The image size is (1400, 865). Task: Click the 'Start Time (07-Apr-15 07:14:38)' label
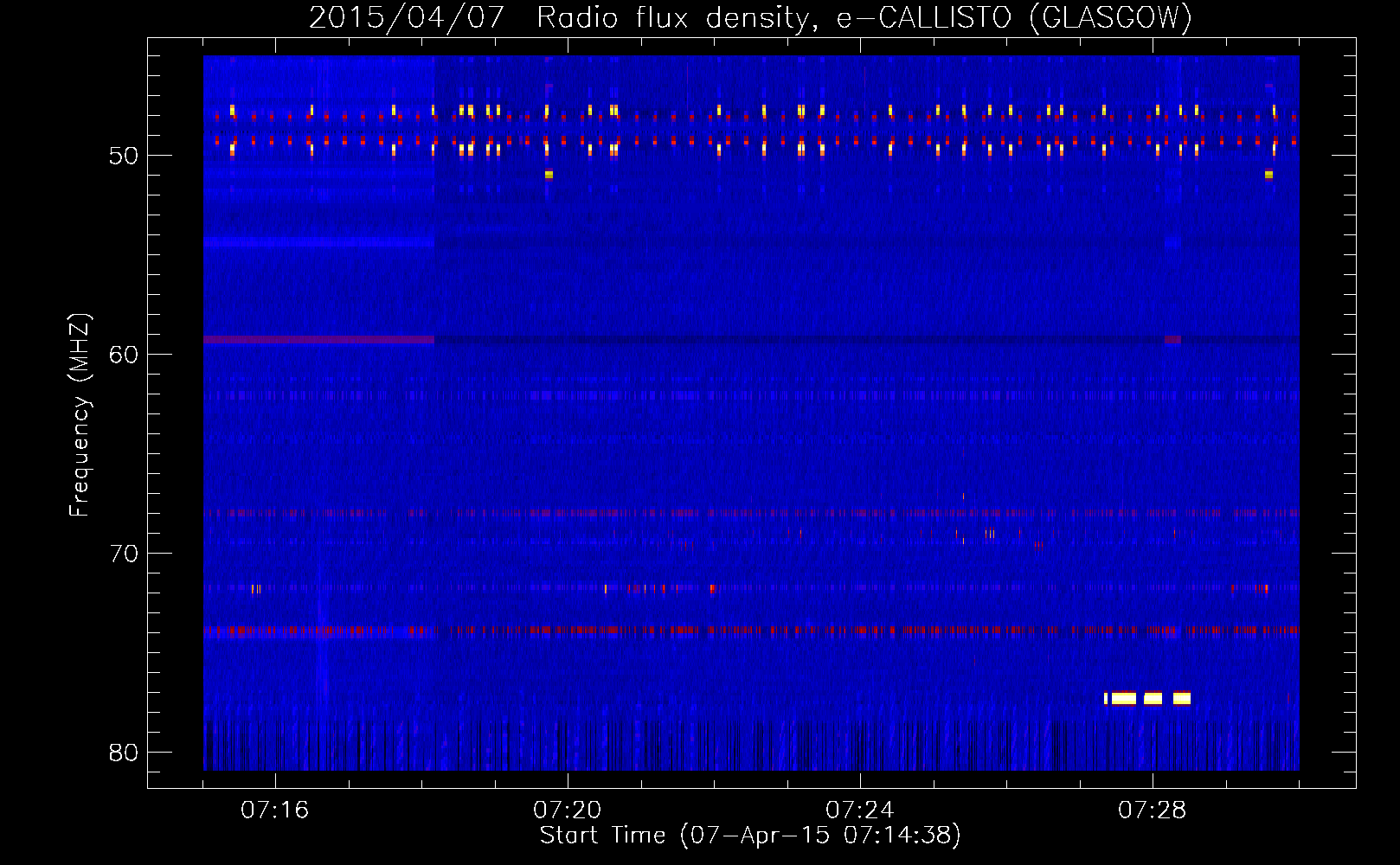[750, 836]
